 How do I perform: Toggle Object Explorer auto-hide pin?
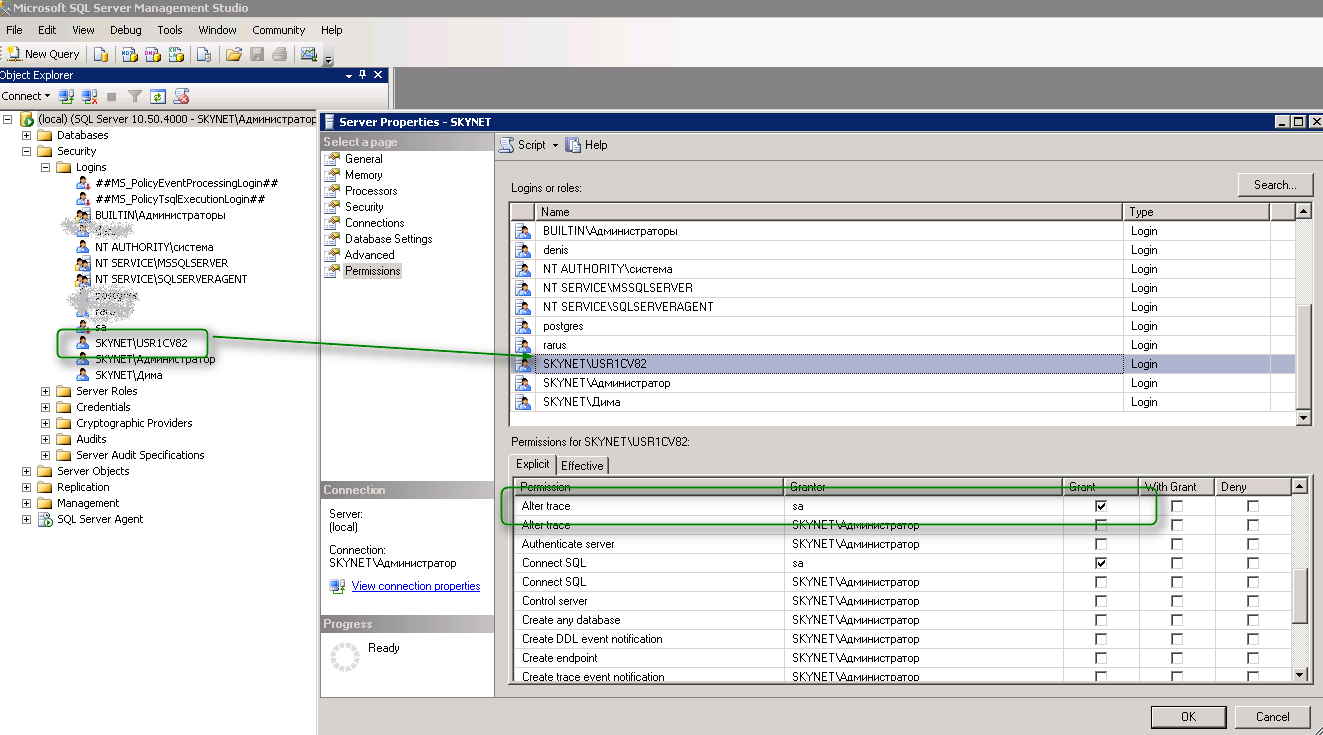click(x=363, y=75)
